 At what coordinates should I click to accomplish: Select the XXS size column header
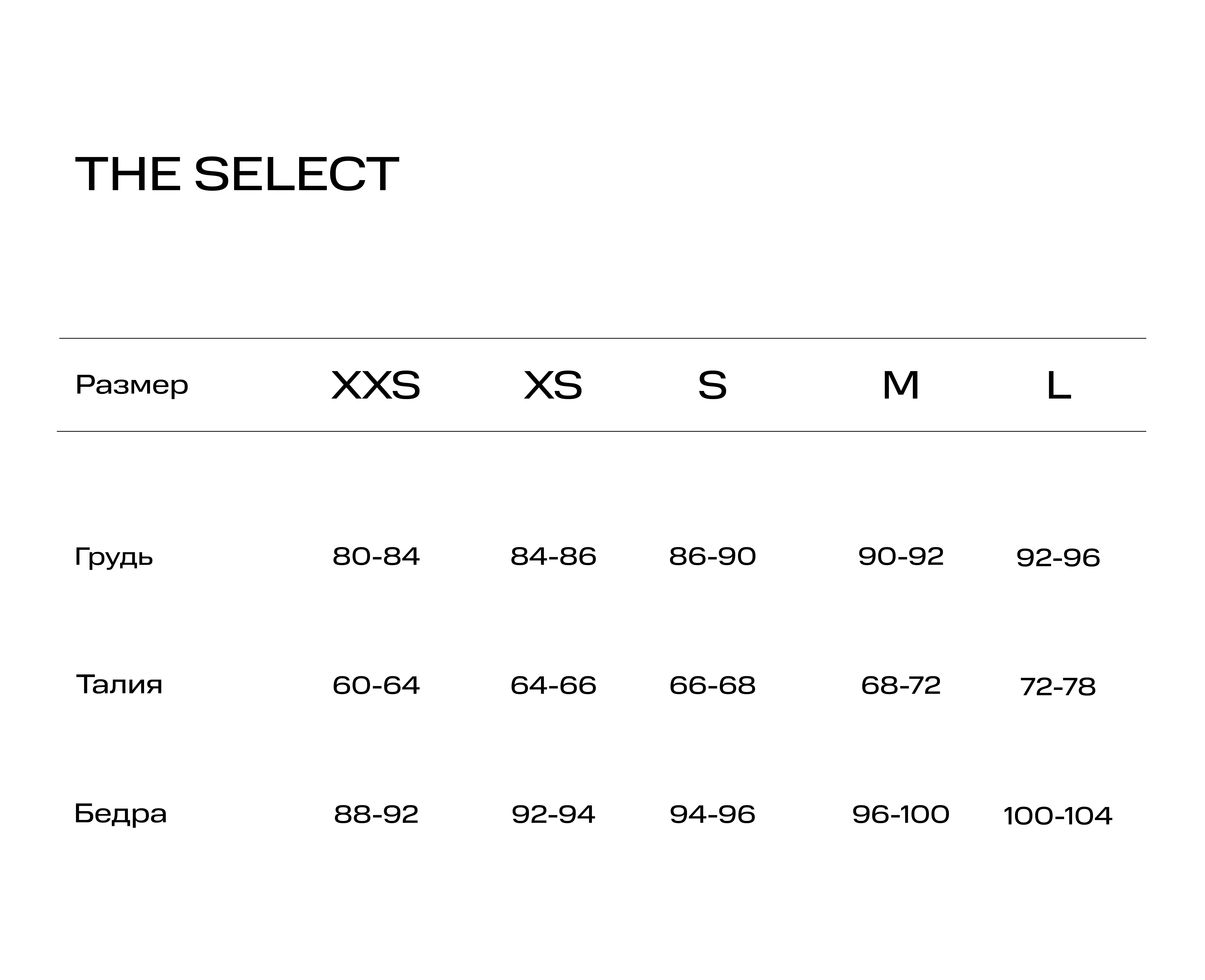[x=376, y=386]
